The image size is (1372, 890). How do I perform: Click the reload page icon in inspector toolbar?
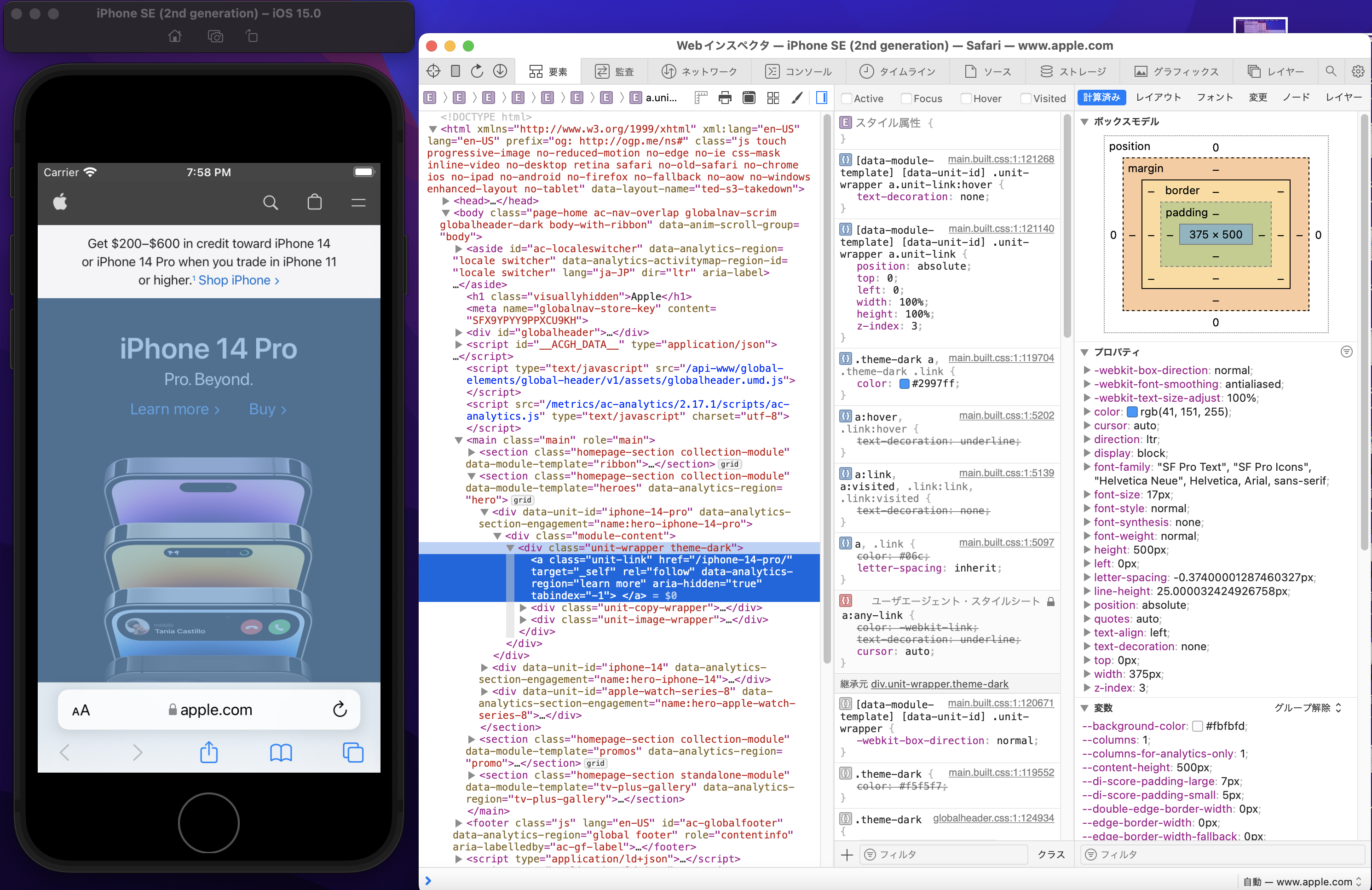point(477,71)
